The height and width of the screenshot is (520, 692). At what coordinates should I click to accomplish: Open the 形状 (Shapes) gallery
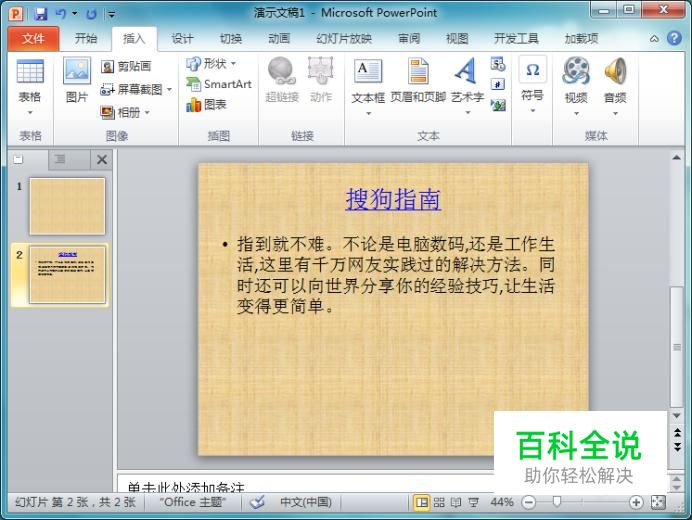[206, 64]
